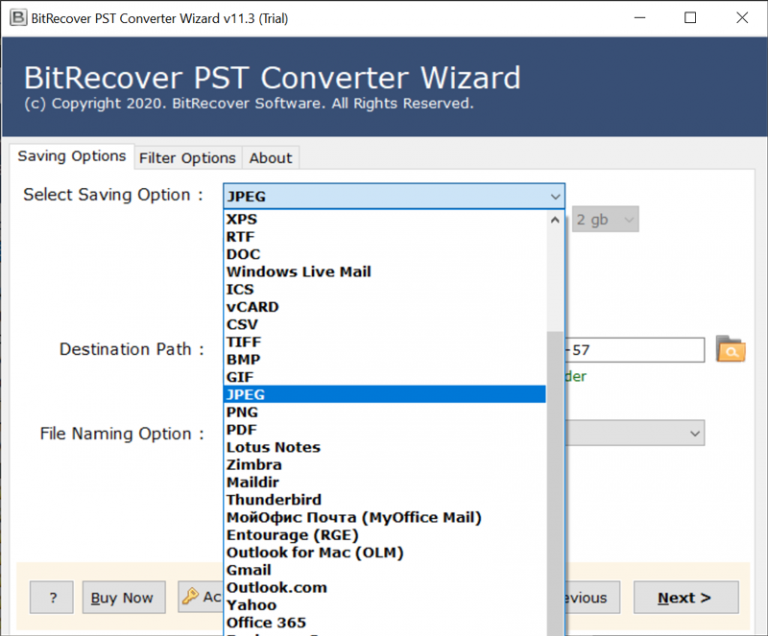Click the partially hidden Previous button
Viewport: 768px width, 636px height.
coord(593,597)
